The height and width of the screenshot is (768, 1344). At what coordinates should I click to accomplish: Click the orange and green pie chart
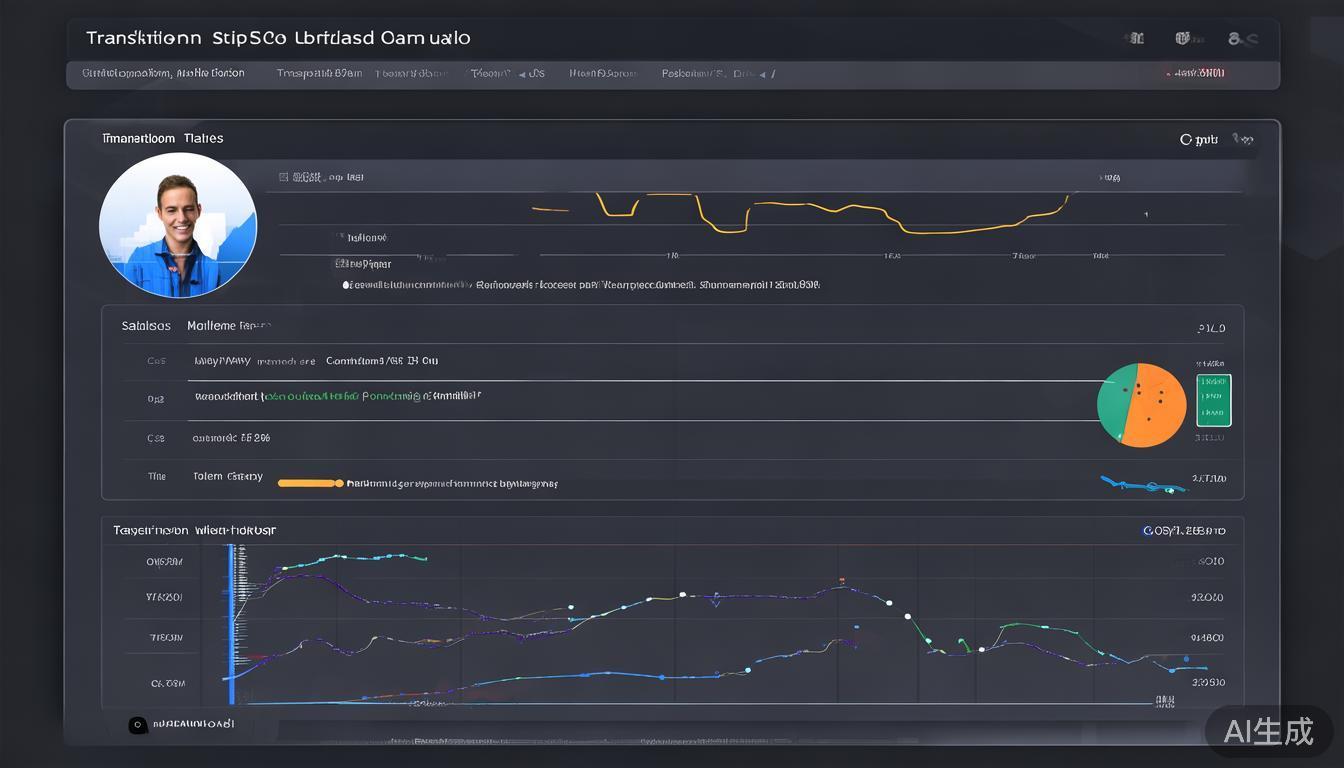(x=1141, y=404)
